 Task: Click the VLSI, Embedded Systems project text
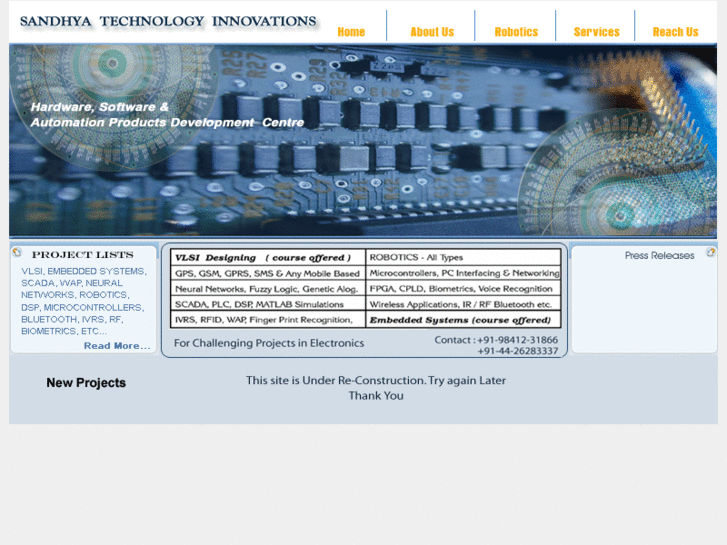click(83, 301)
